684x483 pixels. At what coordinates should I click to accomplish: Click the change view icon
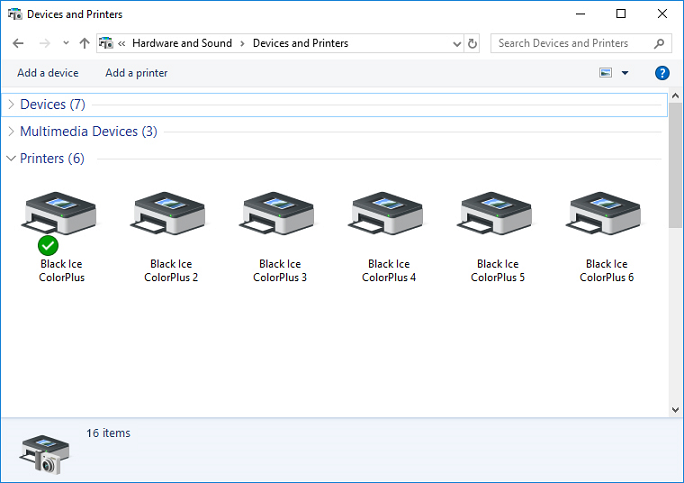(605, 73)
